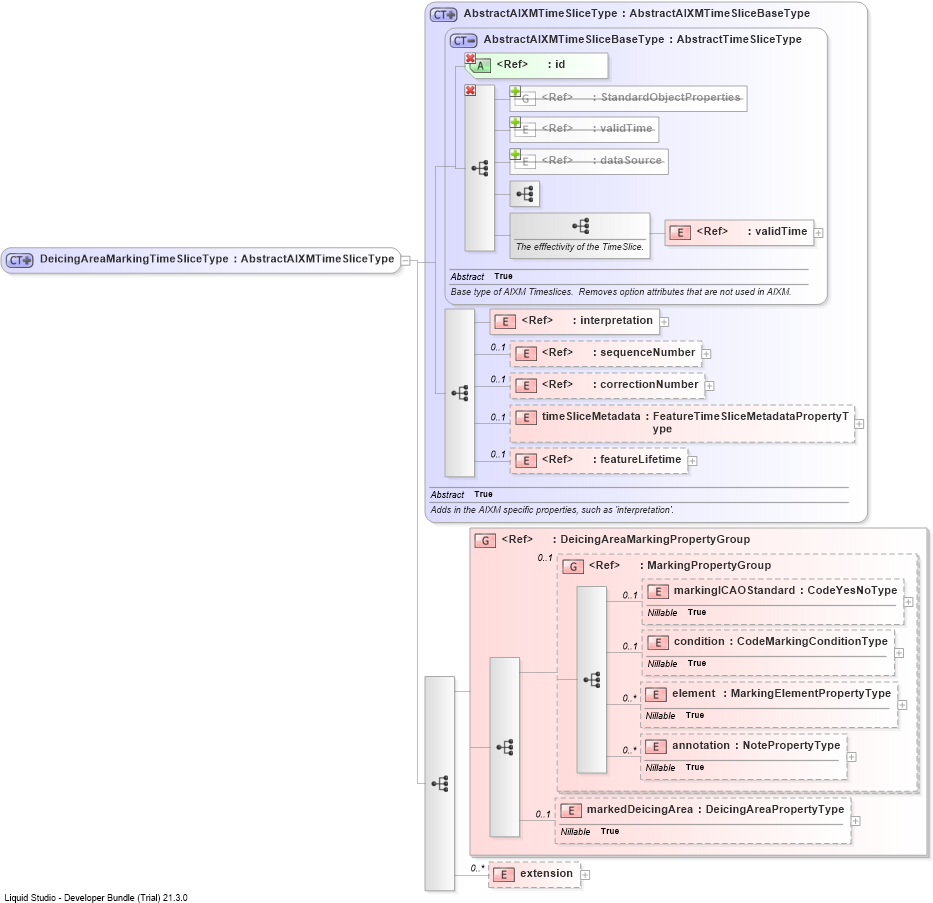The height and width of the screenshot is (903, 933).
Task: Select the tall sequence compositor in AbstractAIXMTimeSliceBaseType
Action: tap(480, 168)
